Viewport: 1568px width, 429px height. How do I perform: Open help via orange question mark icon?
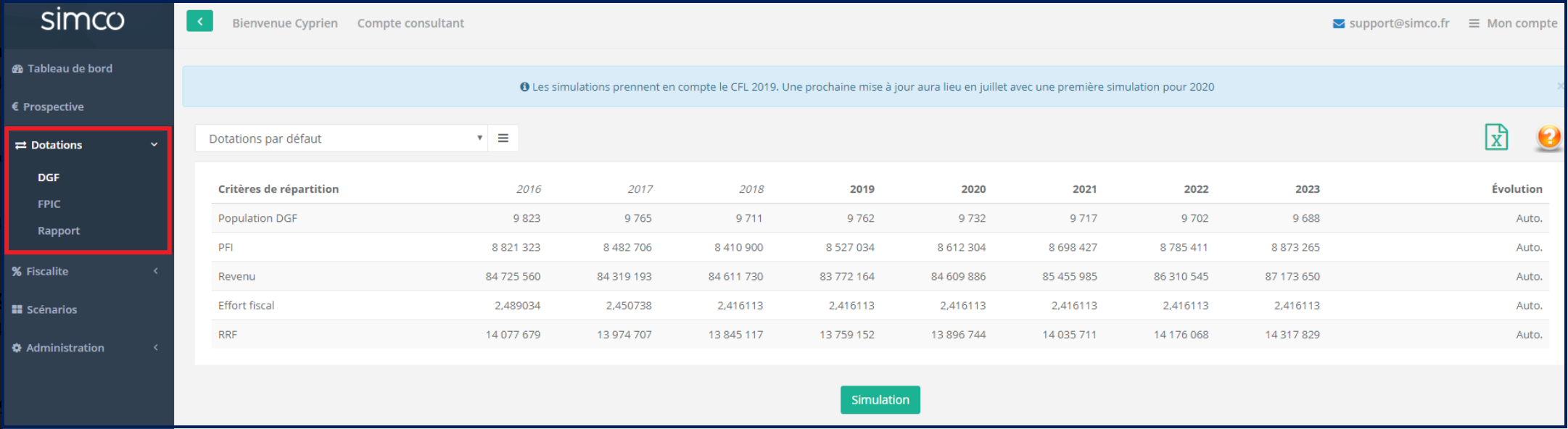coord(1548,137)
